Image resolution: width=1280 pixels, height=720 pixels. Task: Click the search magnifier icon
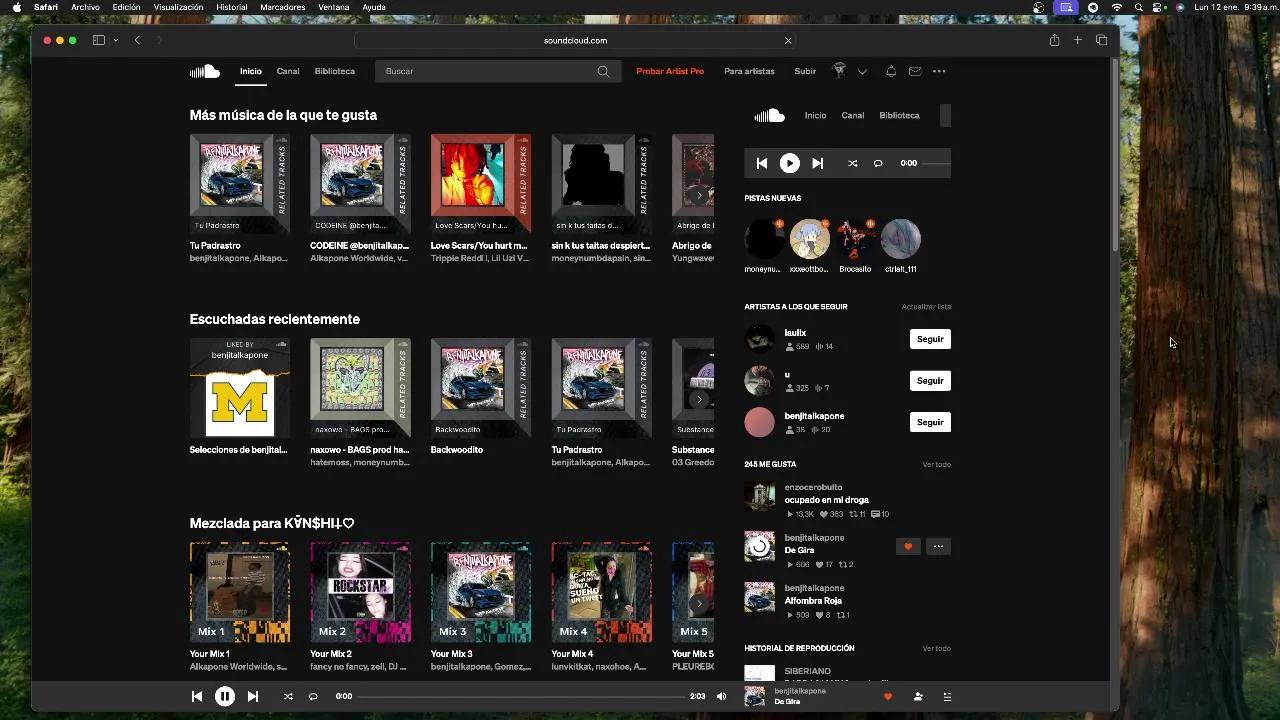click(x=603, y=71)
